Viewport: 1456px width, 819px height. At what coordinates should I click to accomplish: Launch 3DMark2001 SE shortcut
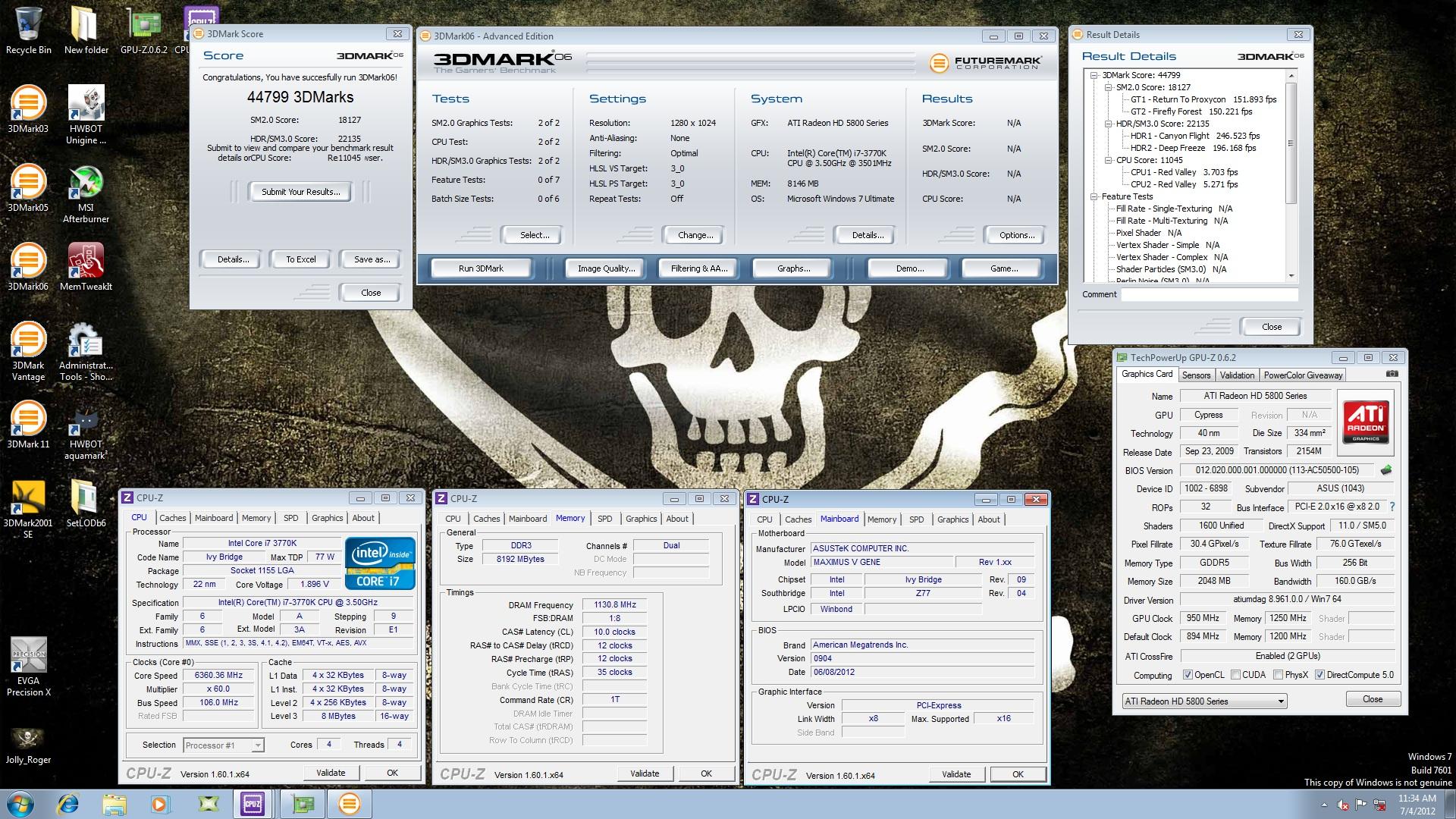tap(28, 508)
